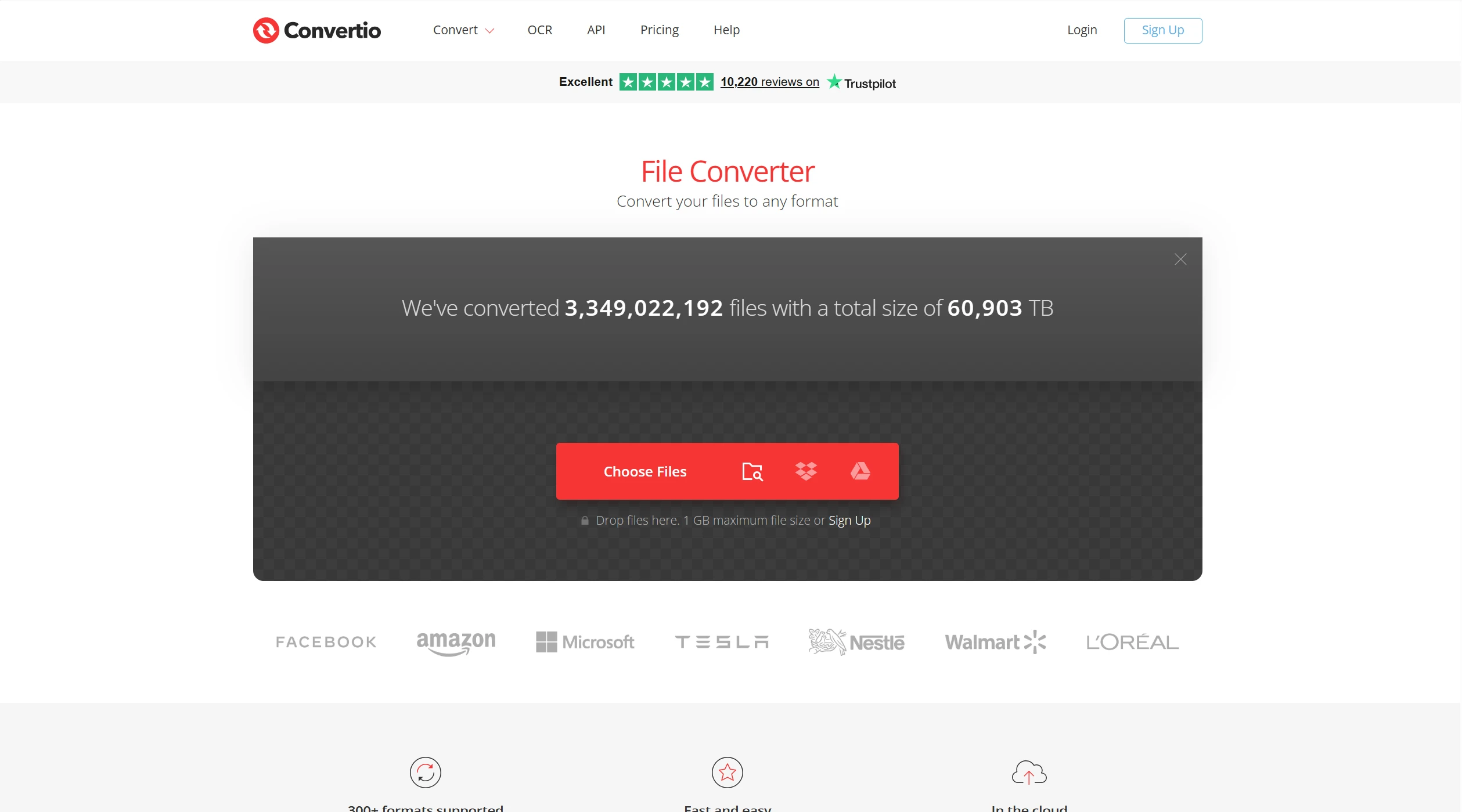Select files from Dropbox icon
The width and height of the screenshot is (1462, 812).
pos(806,471)
